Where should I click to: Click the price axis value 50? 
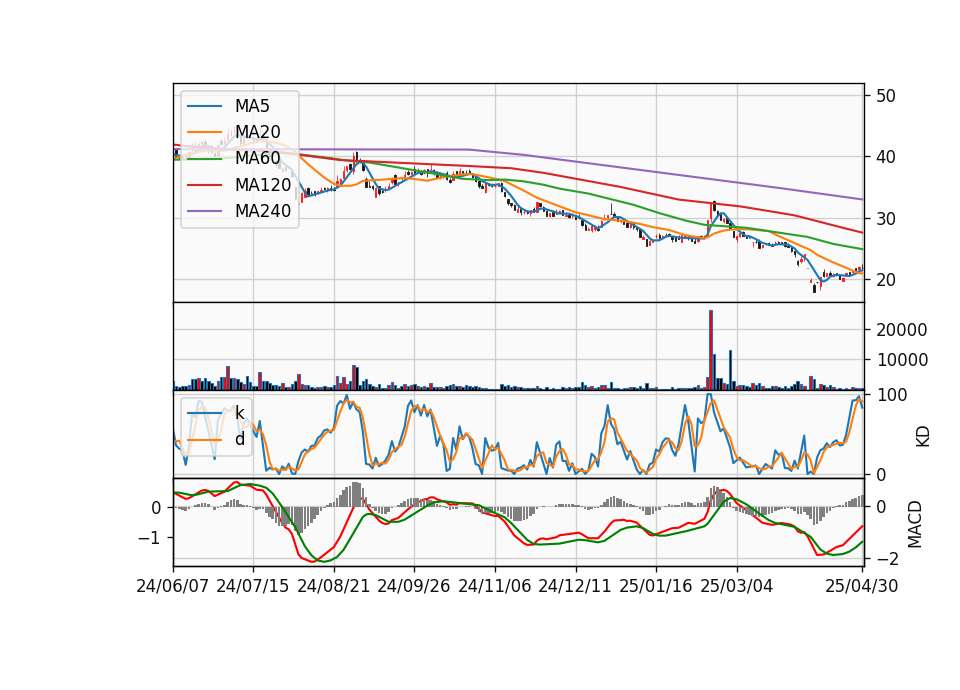[886, 96]
